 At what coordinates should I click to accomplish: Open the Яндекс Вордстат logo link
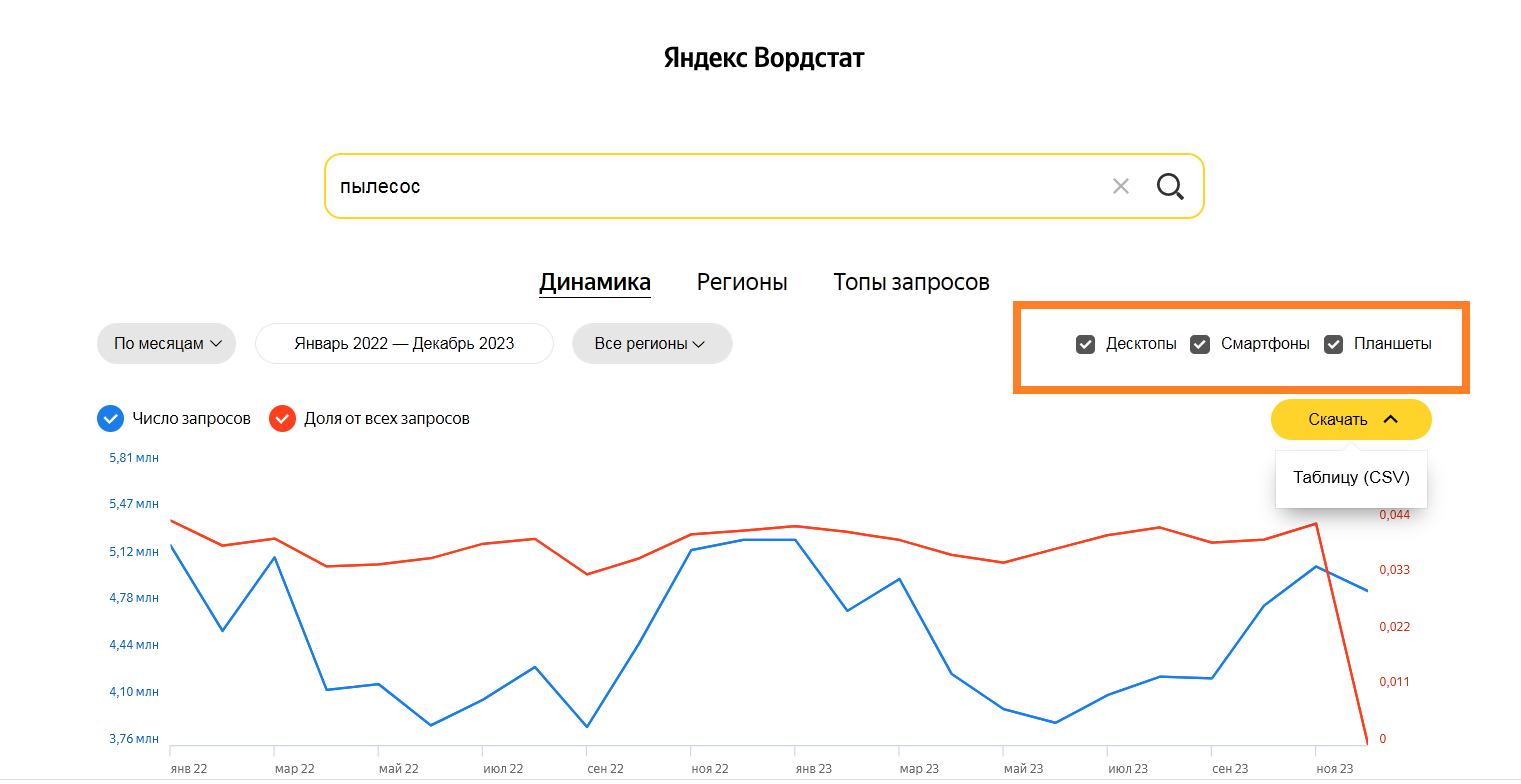coord(764,58)
